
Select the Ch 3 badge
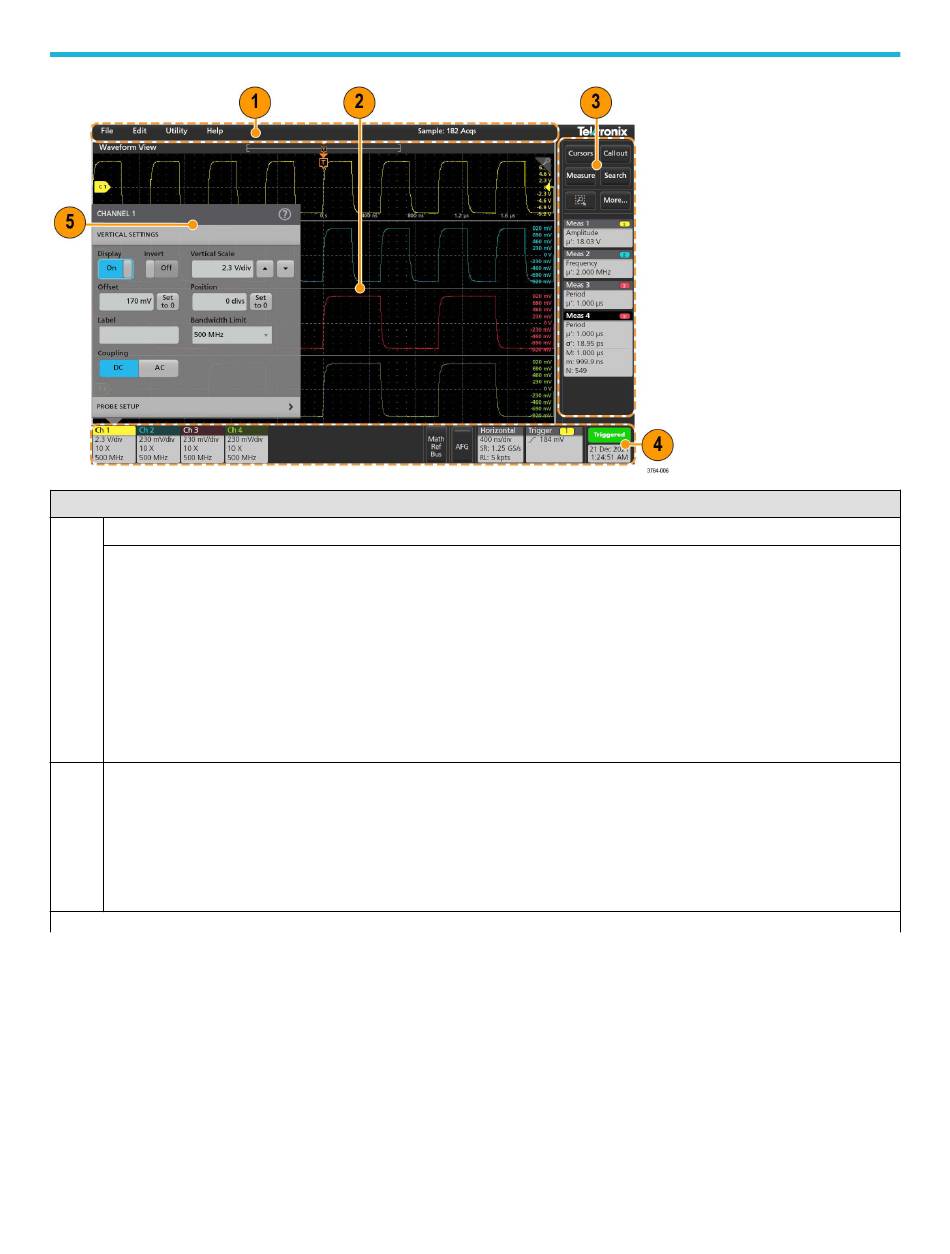click(x=202, y=444)
